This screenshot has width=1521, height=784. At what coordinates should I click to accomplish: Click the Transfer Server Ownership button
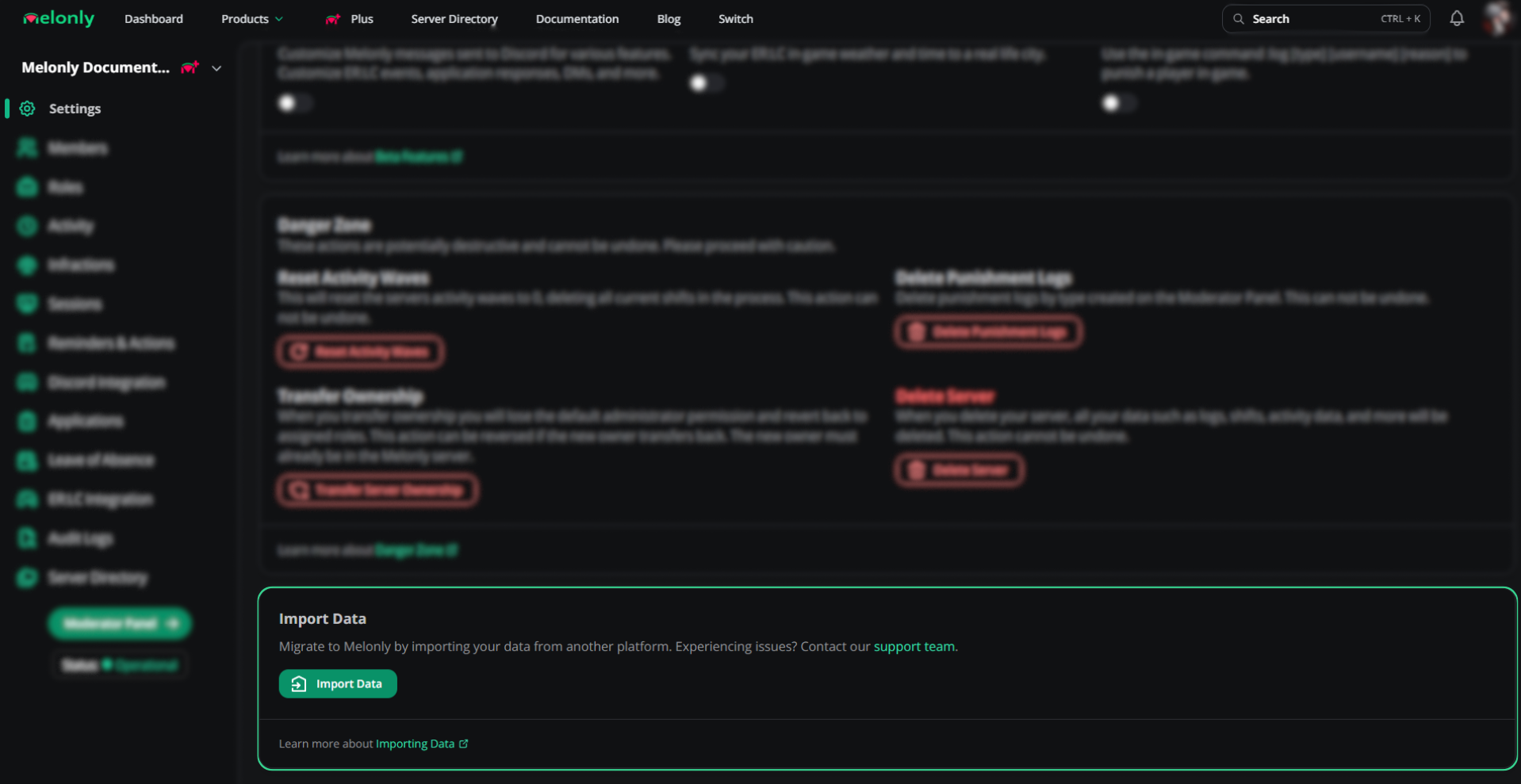click(x=377, y=491)
